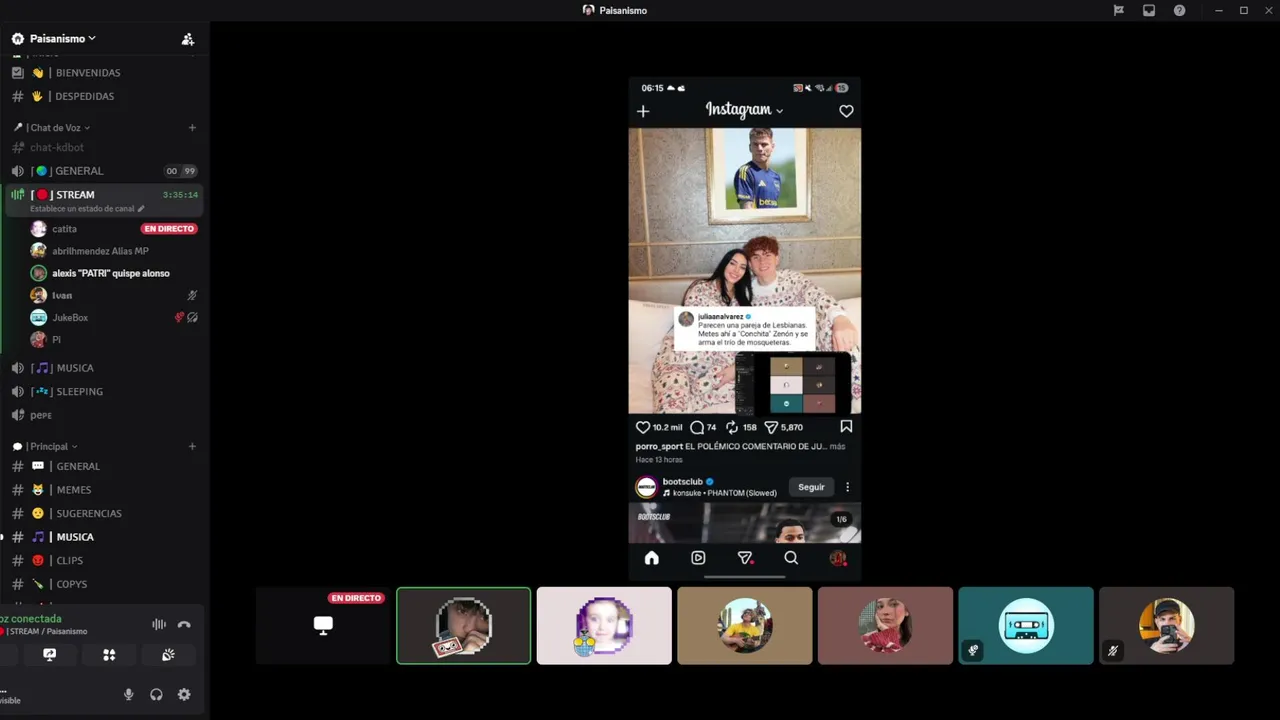Open the Instagram profile tab avatar
Screen dimensions: 1280x720
click(838, 558)
